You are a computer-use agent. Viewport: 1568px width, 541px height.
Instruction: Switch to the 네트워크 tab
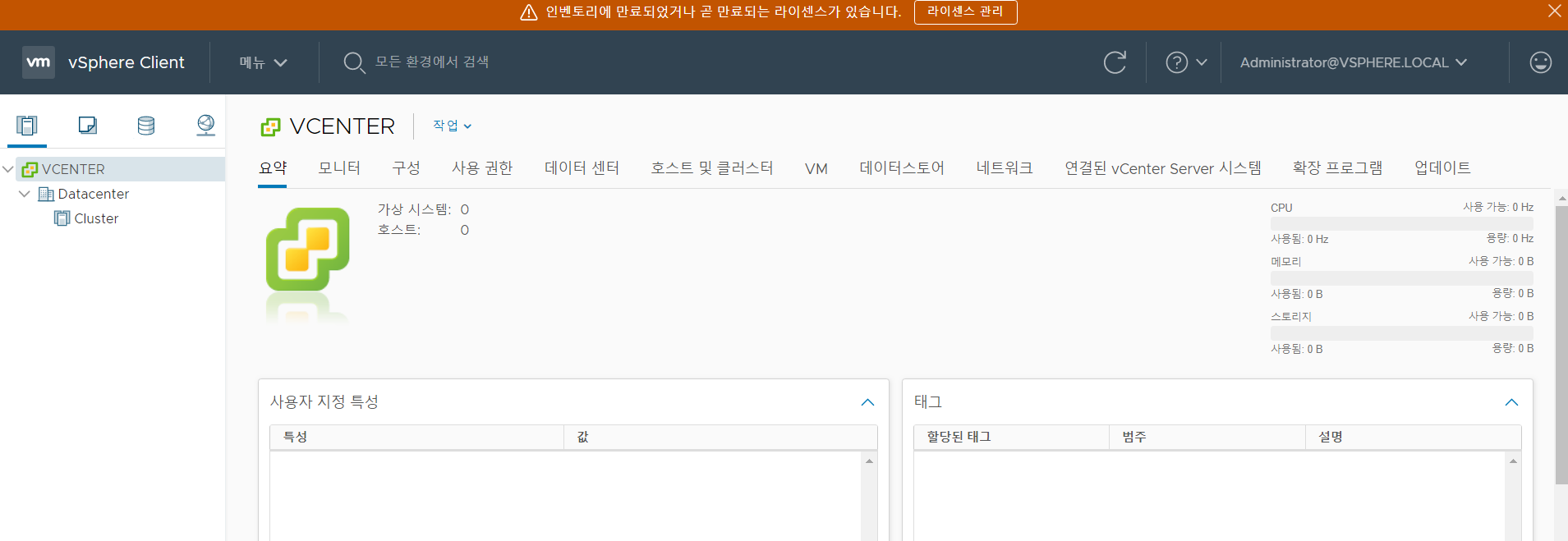point(1005,168)
